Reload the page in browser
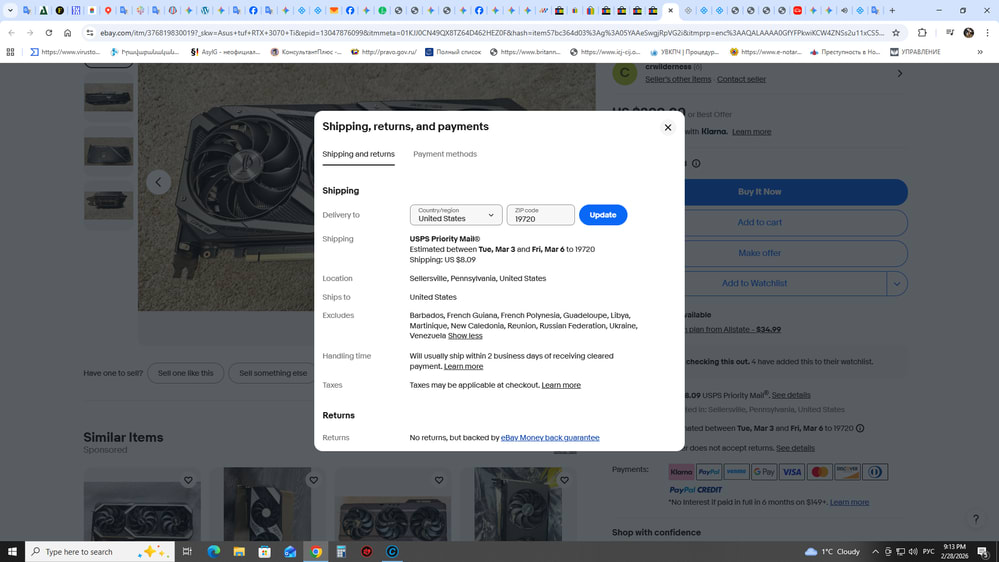Screen dimensions: 999x562 48,32
